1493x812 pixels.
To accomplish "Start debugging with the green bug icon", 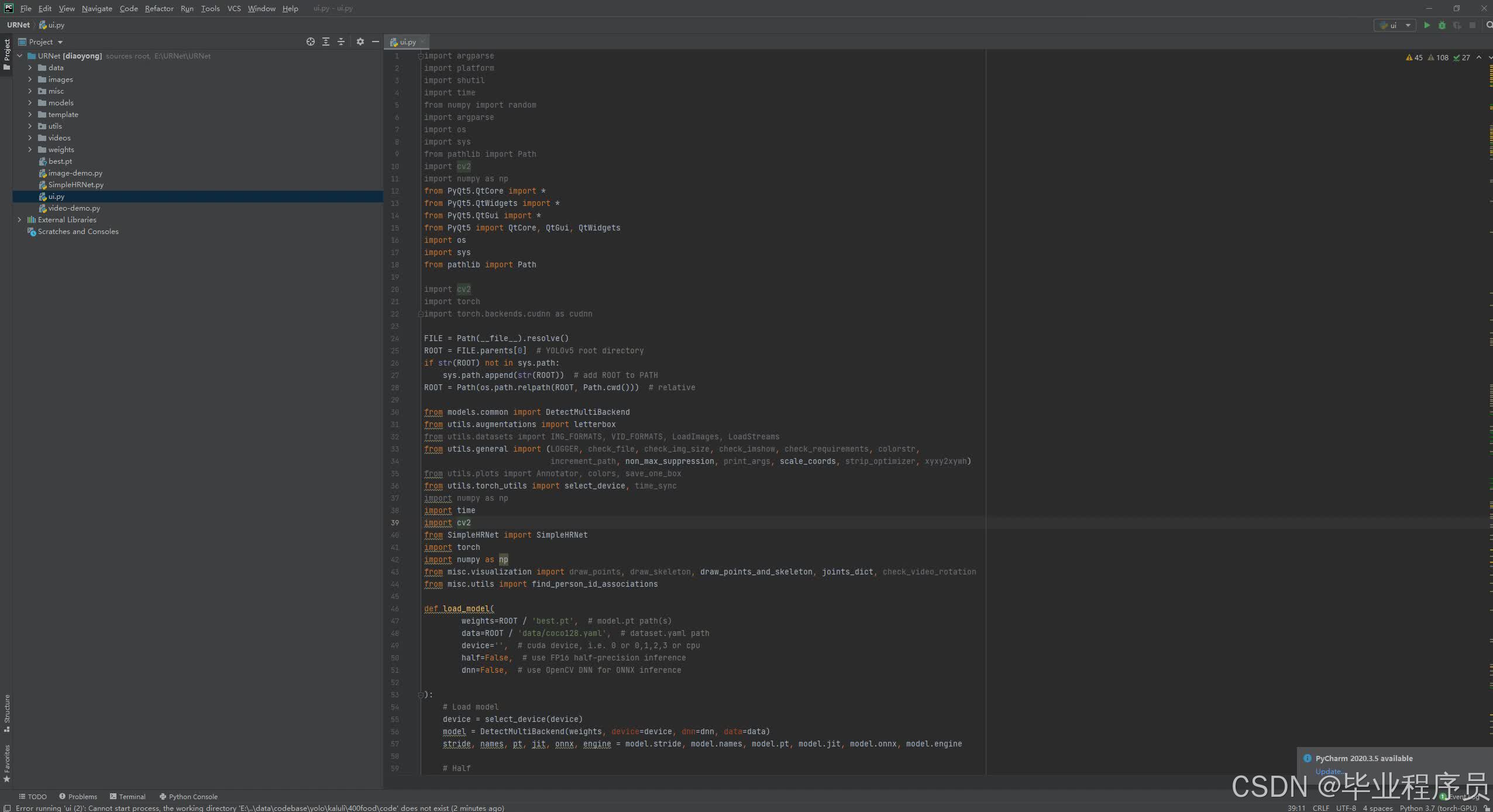I will [1442, 25].
